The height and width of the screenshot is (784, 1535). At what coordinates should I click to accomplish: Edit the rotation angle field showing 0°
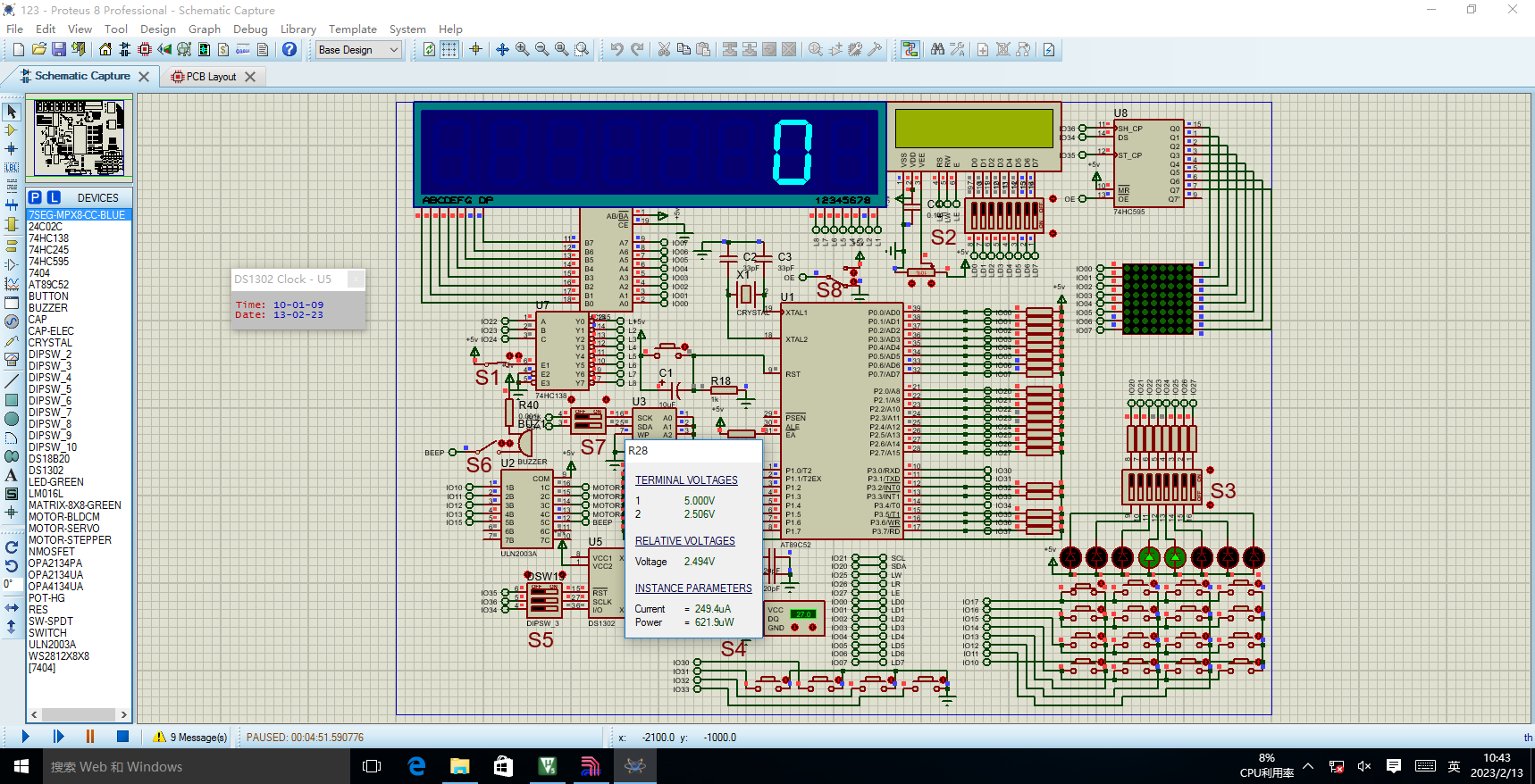[x=12, y=584]
